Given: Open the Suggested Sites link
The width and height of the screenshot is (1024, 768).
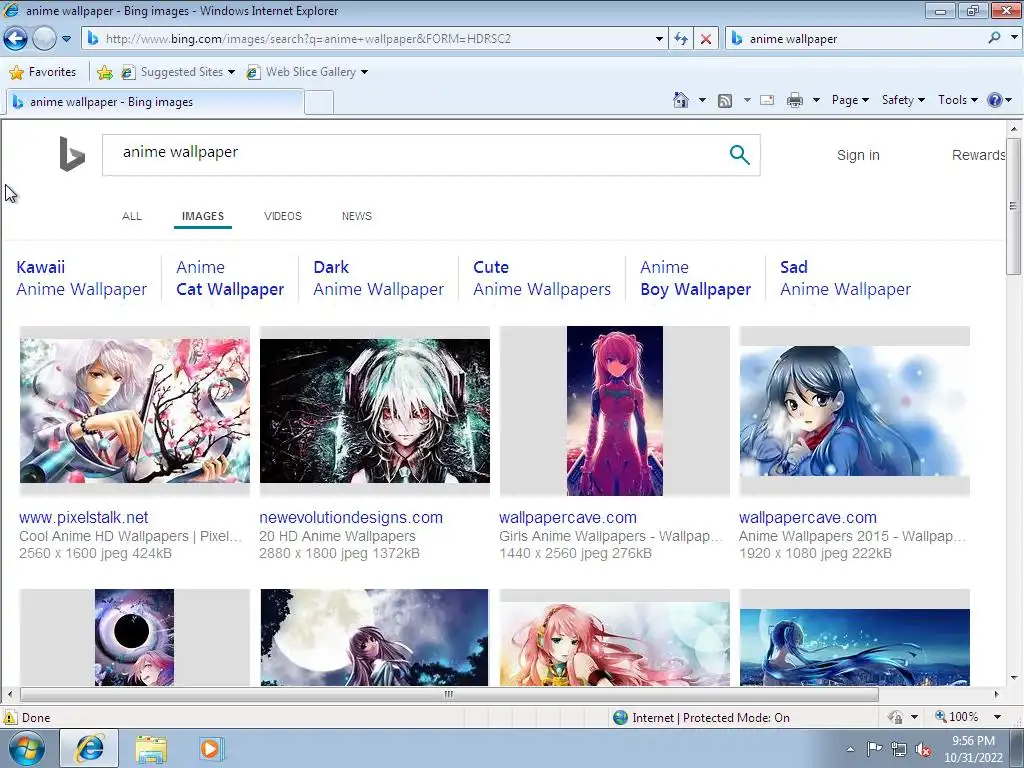Looking at the screenshot, I should (178, 72).
